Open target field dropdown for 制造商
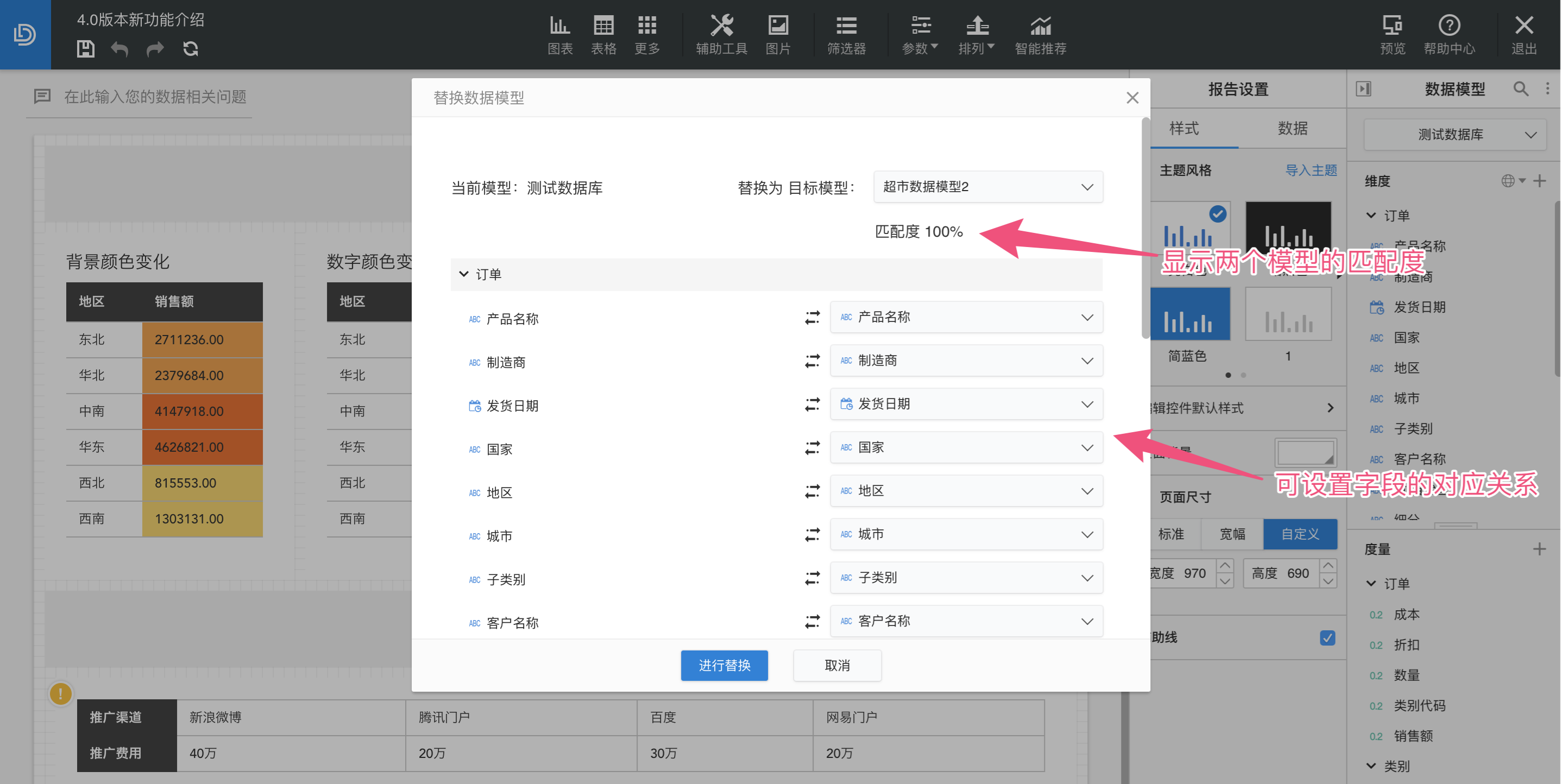Screen dimensions: 1561x784 coord(966,361)
